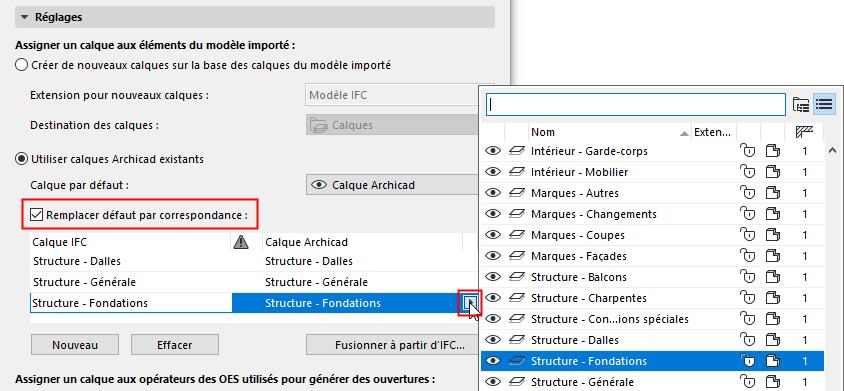This screenshot has height=391, width=844.
Task: Hide Marques - Changements layer via eye icon
Action: pos(493,214)
